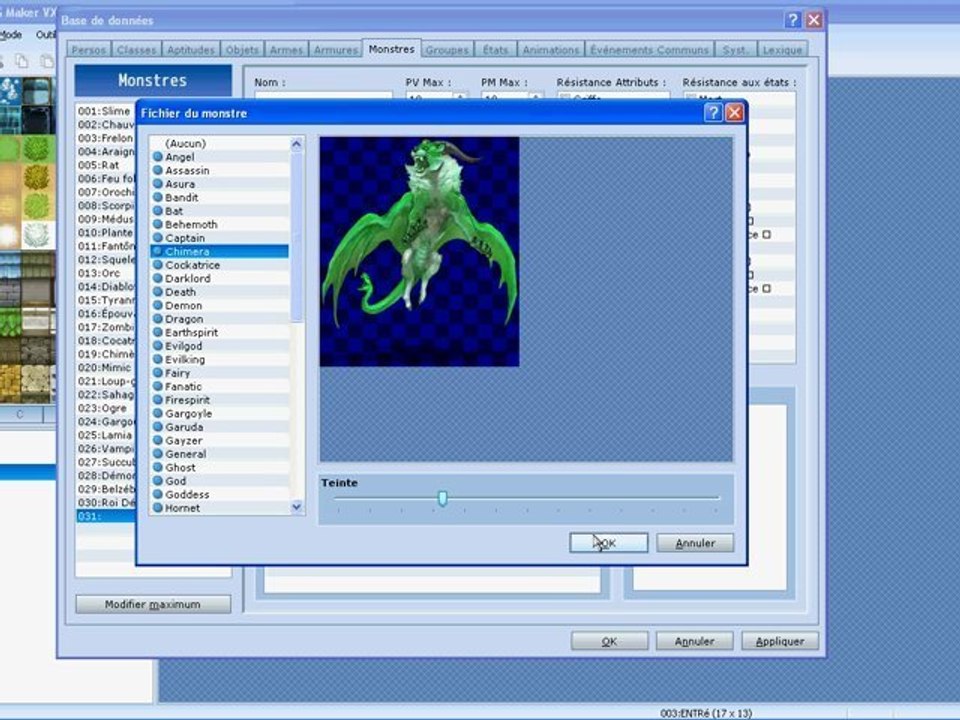Pick the Gargoyle monster file
Image resolution: width=960 pixels, height=720 pixels.
(220, 413)
